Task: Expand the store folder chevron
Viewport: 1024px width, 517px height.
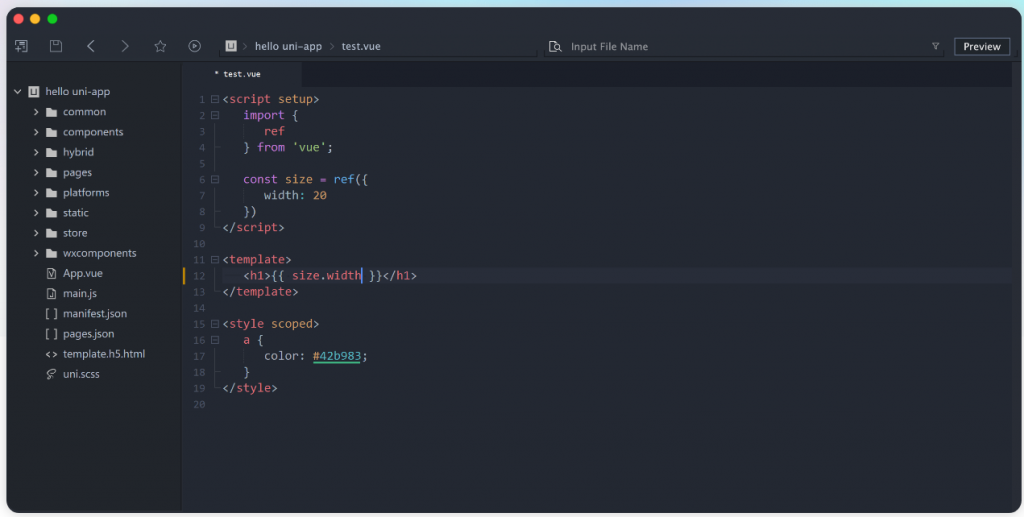Action: coord(36,234)
